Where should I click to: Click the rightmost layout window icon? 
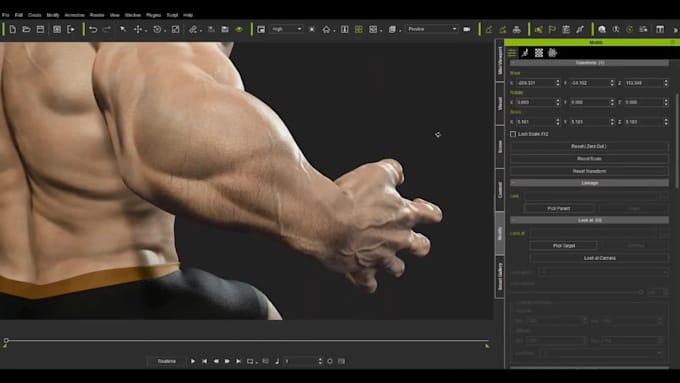[660, 29]
